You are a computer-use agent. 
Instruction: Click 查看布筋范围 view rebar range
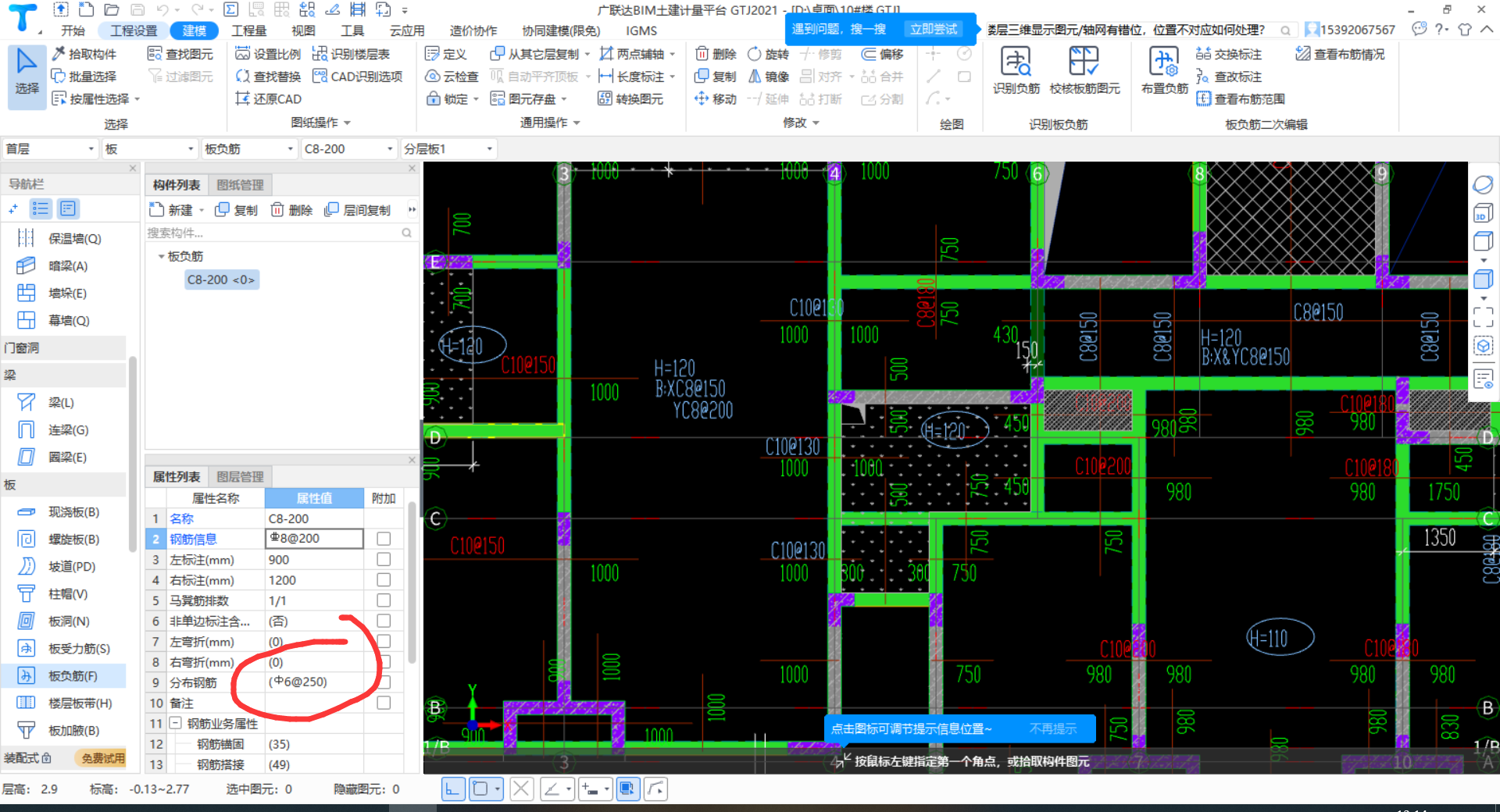(1241, 99)
